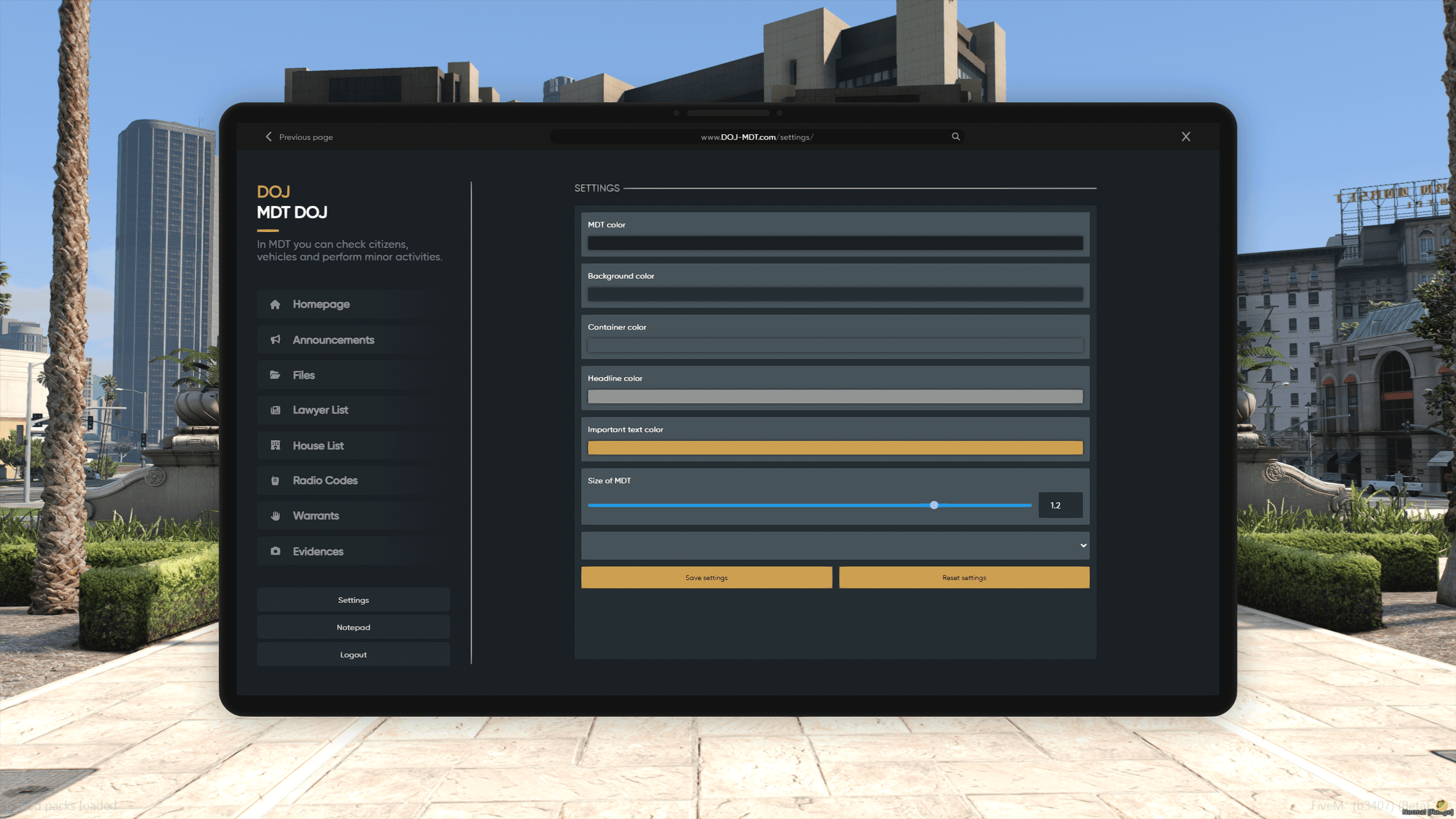This screenshot has width=1456, height=819.
Task: Click the Logout button
Action: [x=353, y=655]
